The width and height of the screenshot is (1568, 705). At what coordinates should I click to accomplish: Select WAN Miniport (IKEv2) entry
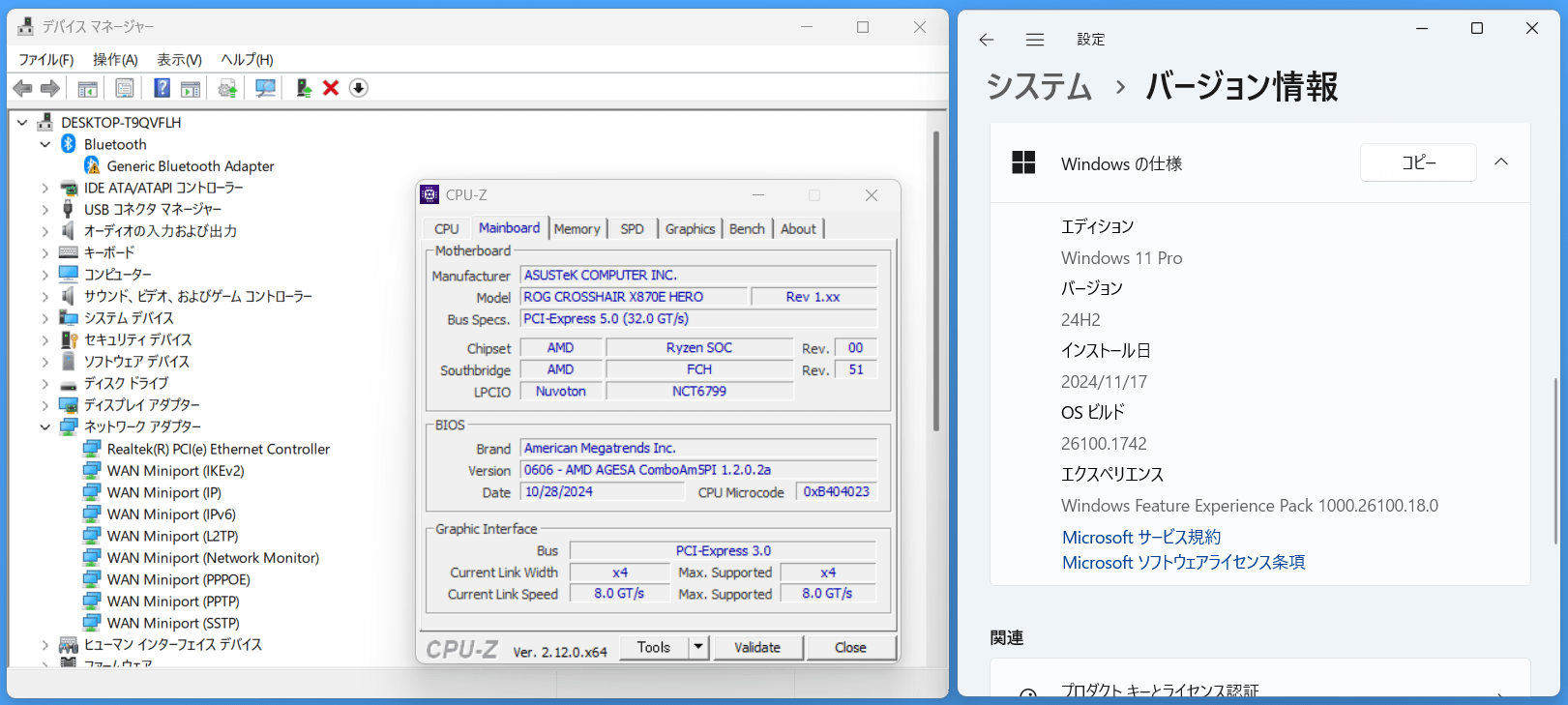click(x=176, y=471)
